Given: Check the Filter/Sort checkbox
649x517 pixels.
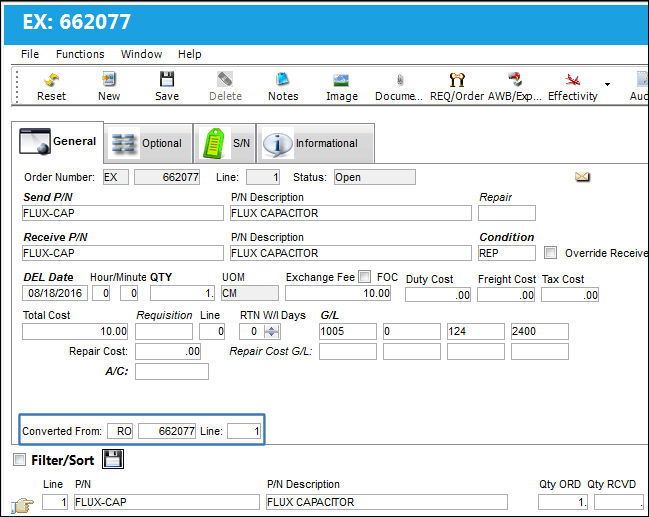Looking at the screenshot, I should (x=19, y=459).
